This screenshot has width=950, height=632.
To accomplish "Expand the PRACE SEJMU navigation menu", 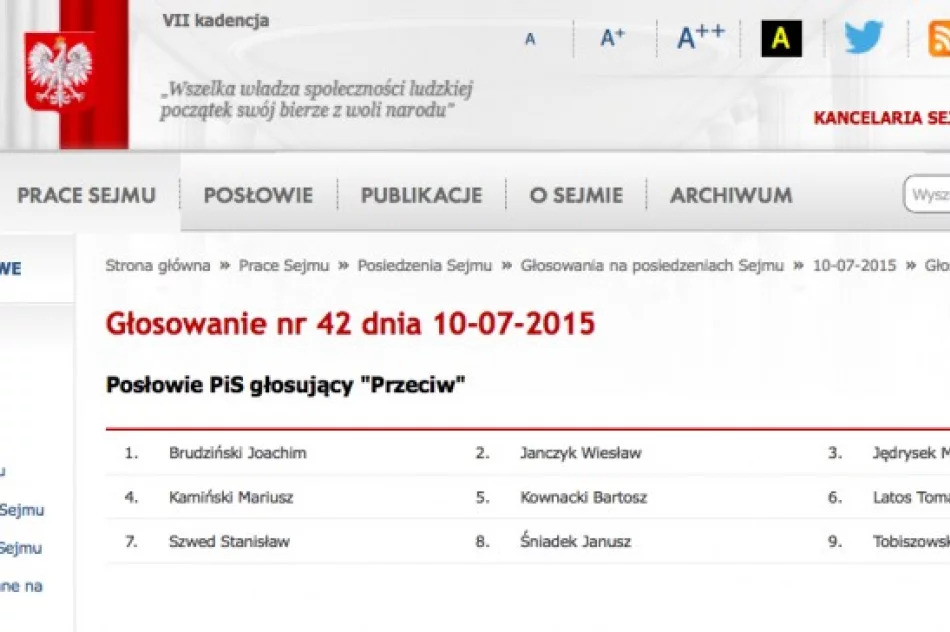I will (x=86, y=195).
